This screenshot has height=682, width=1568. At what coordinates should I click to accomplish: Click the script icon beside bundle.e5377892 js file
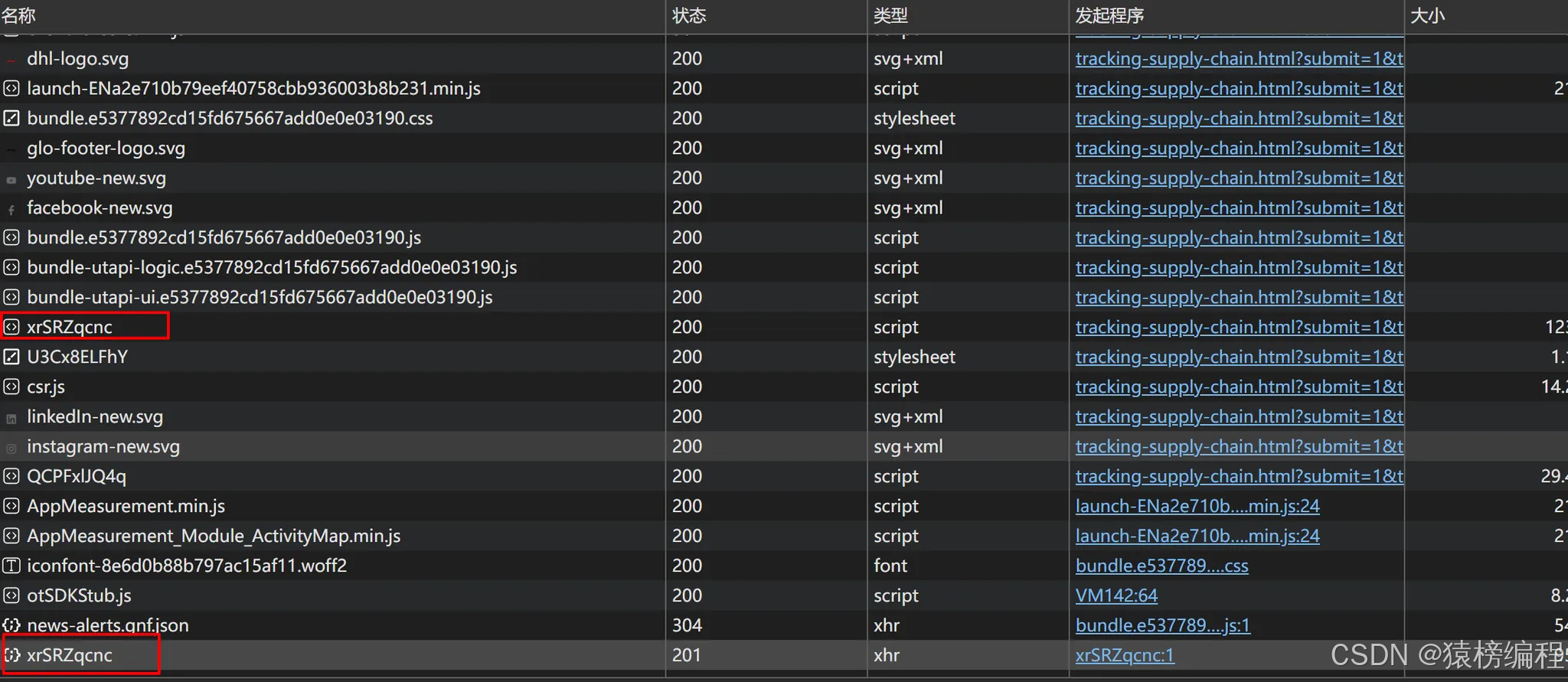click(x=11, y=238)
